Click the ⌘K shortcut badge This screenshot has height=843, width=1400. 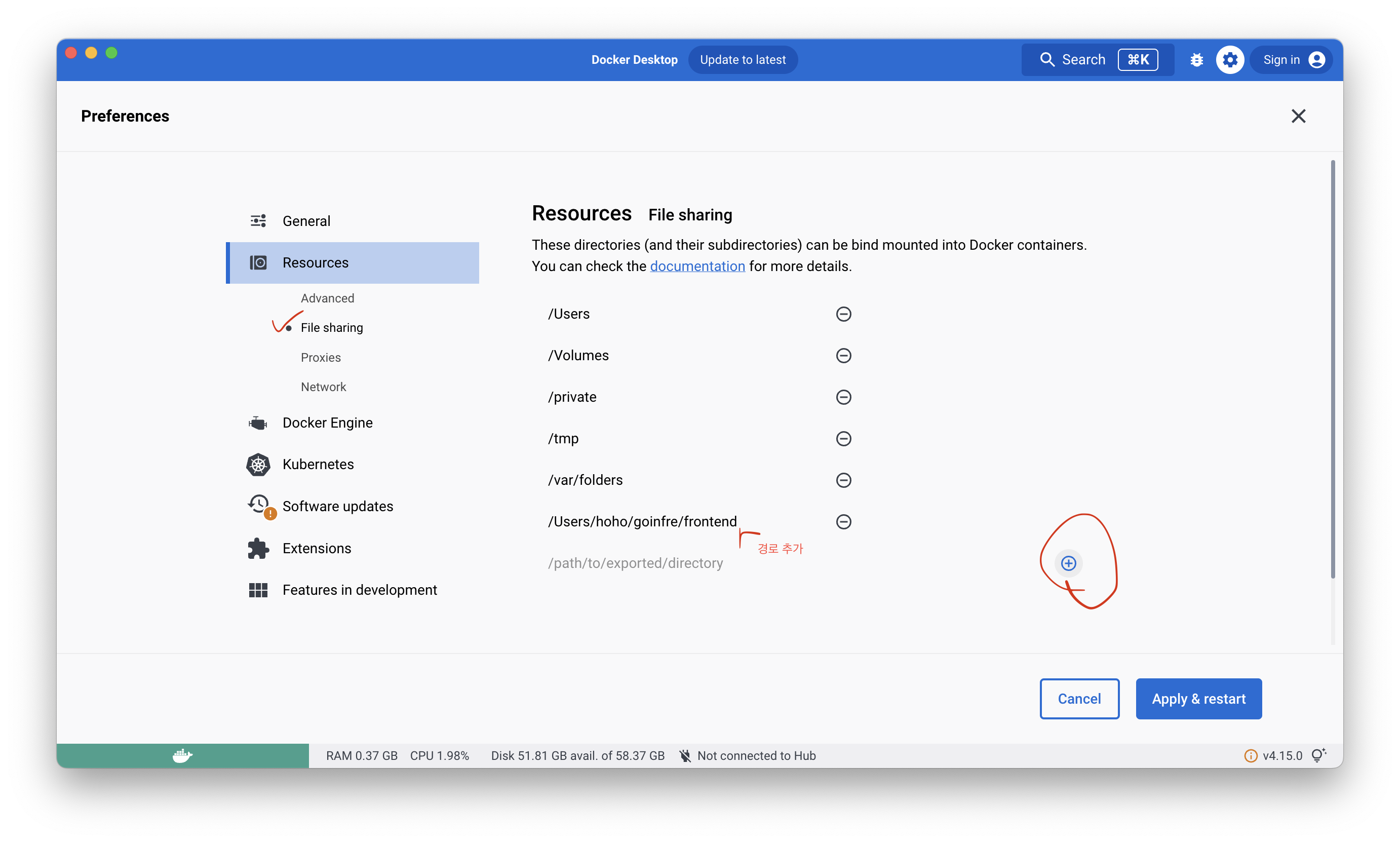coord(1138,60)
